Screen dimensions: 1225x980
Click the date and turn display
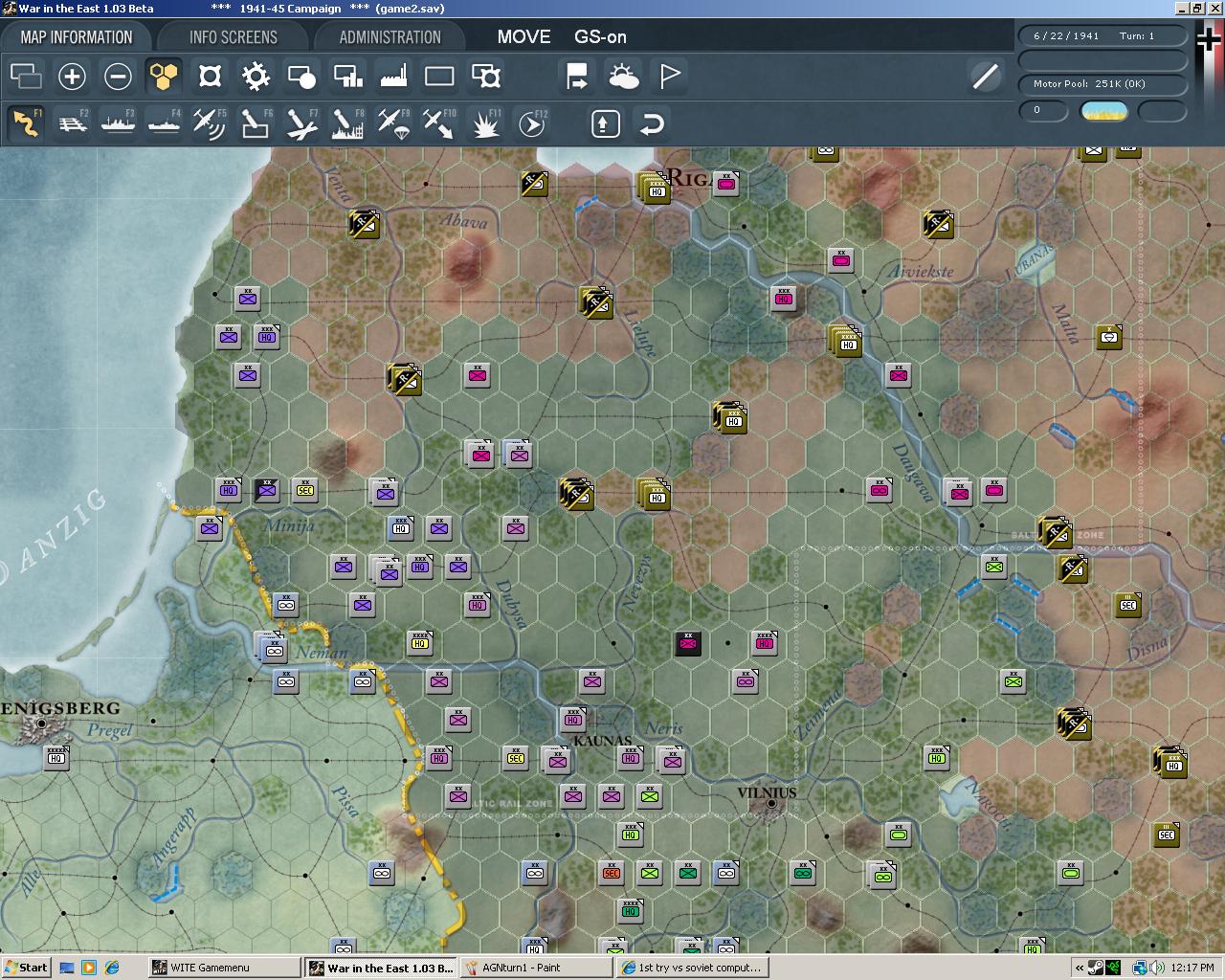point(1102,35)
